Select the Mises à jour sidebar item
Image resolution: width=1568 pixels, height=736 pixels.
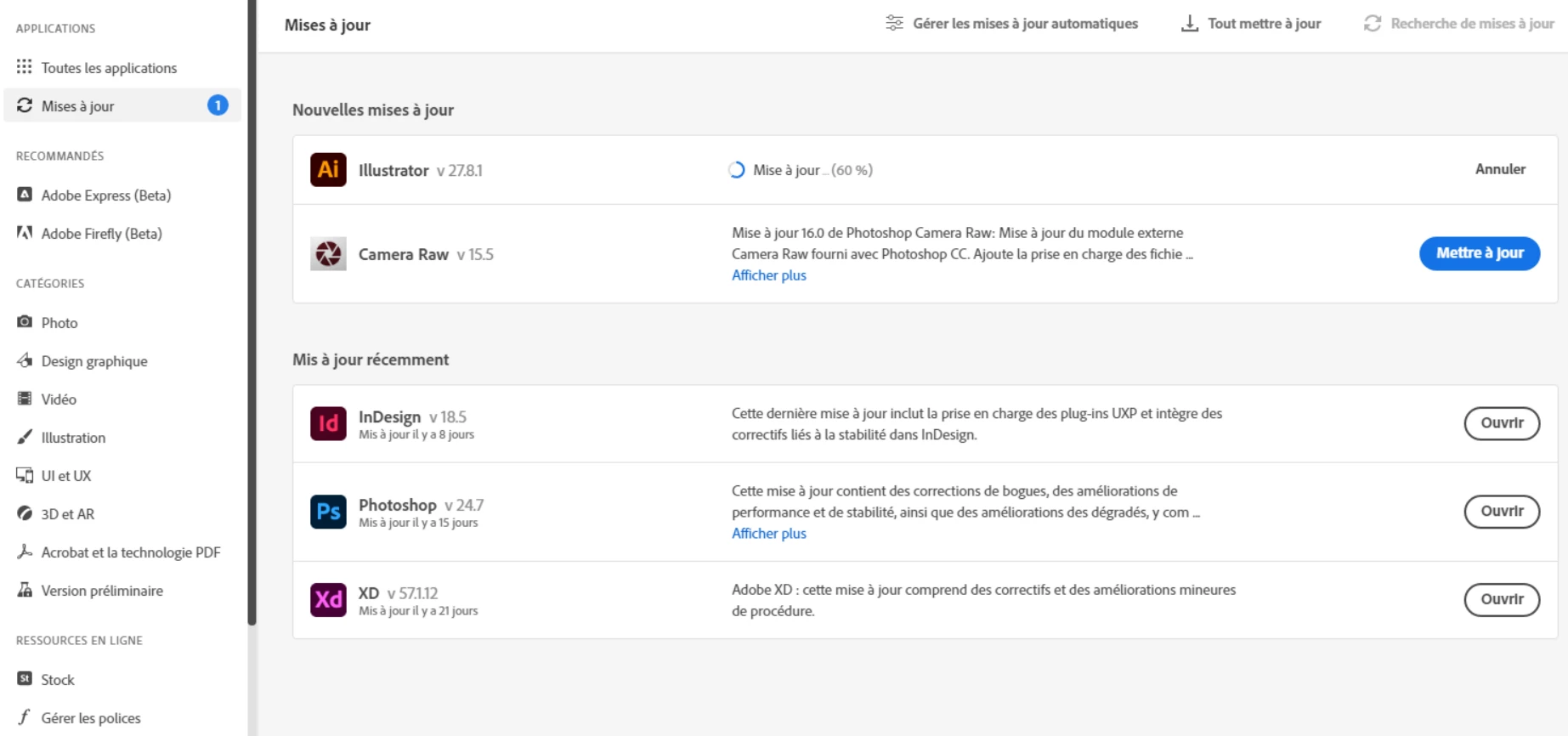[x=77, y=106]
